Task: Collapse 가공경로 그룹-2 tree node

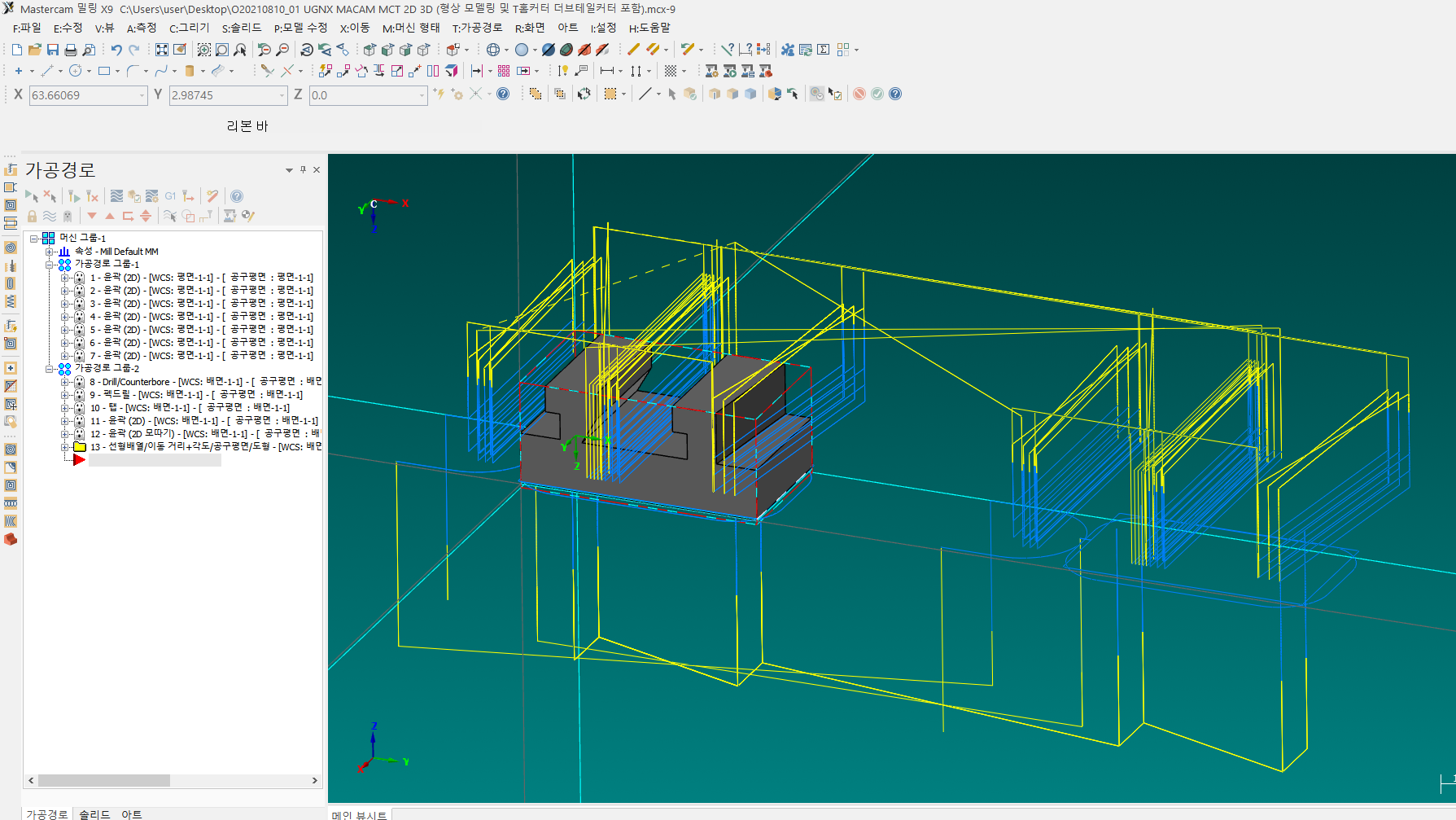Action: pyautogui.click(x=50, y=369)
